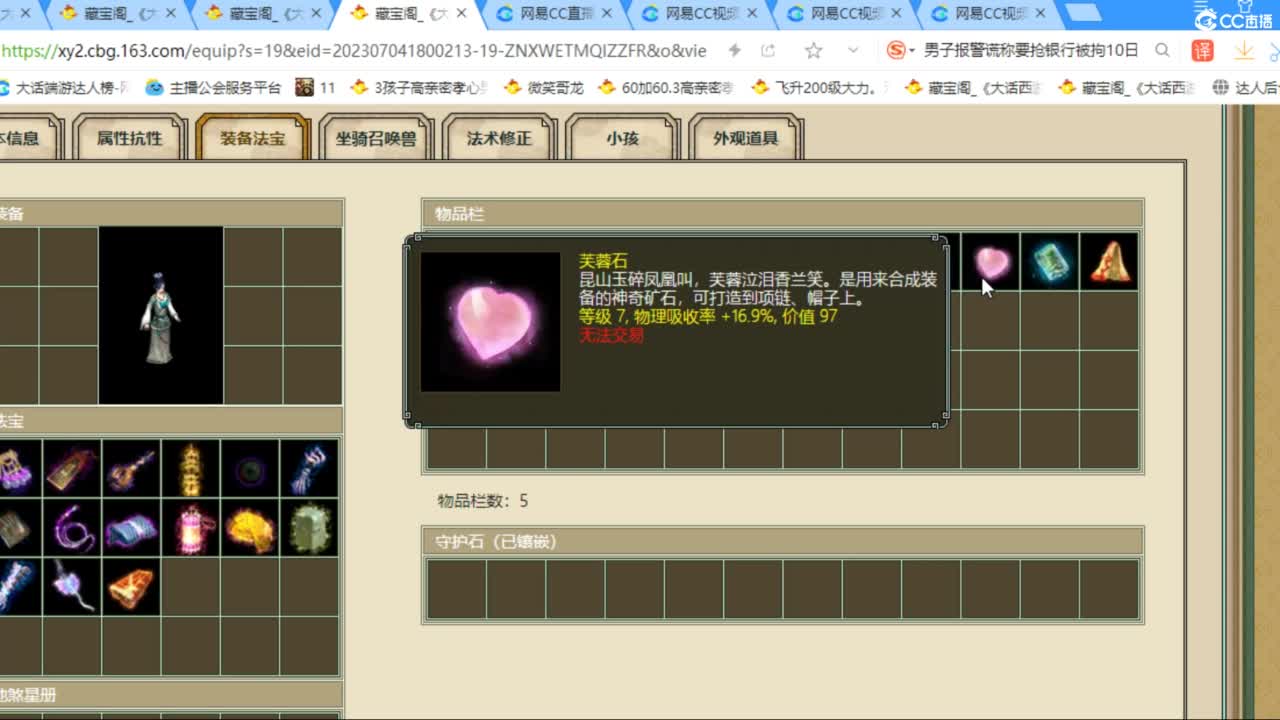Click the lavender butterfly pendant treasure icon
Viewport: 1280px width, 720px height.
(x=71, y=587)
